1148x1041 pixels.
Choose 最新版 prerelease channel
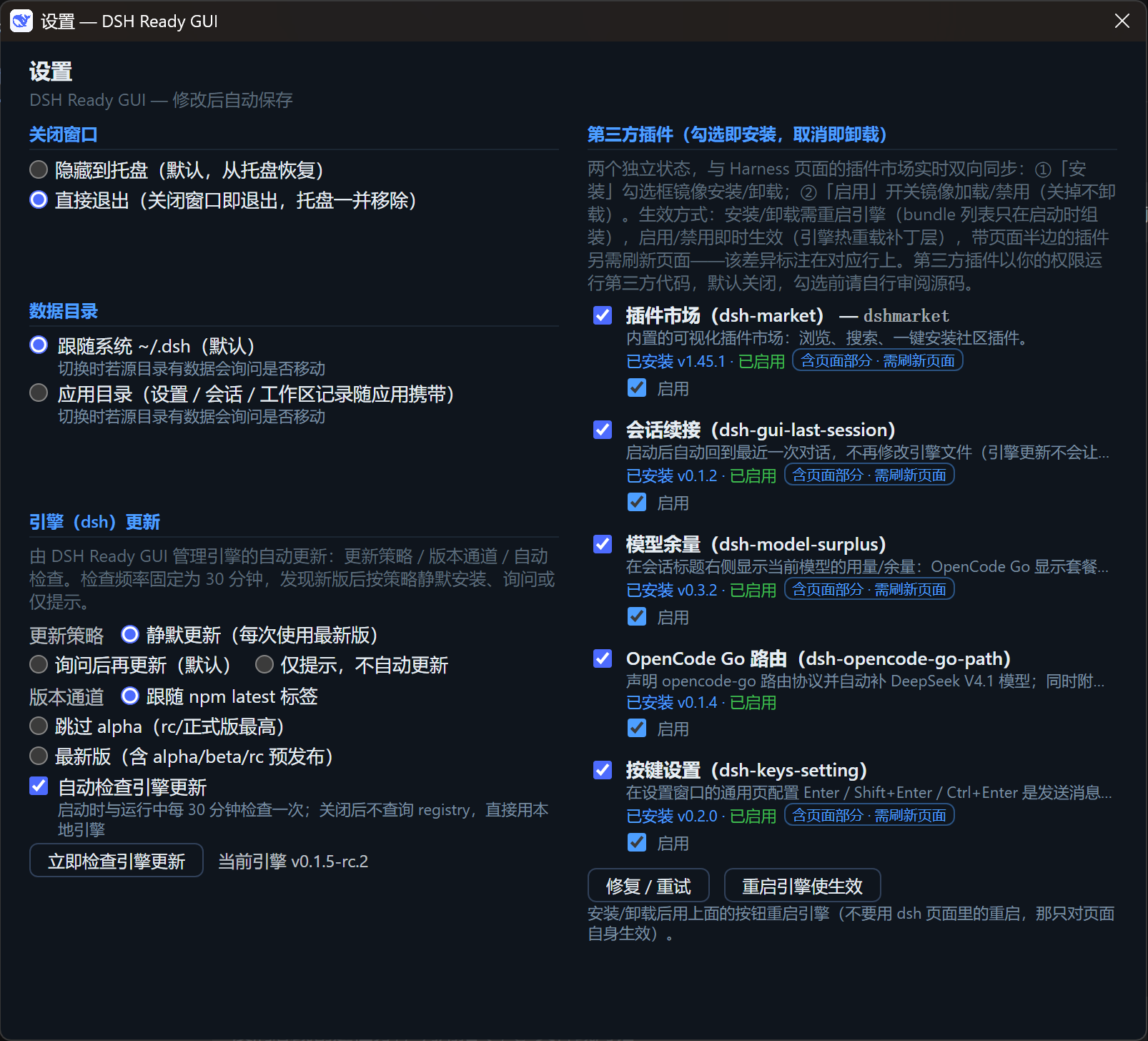coord(39,756)
